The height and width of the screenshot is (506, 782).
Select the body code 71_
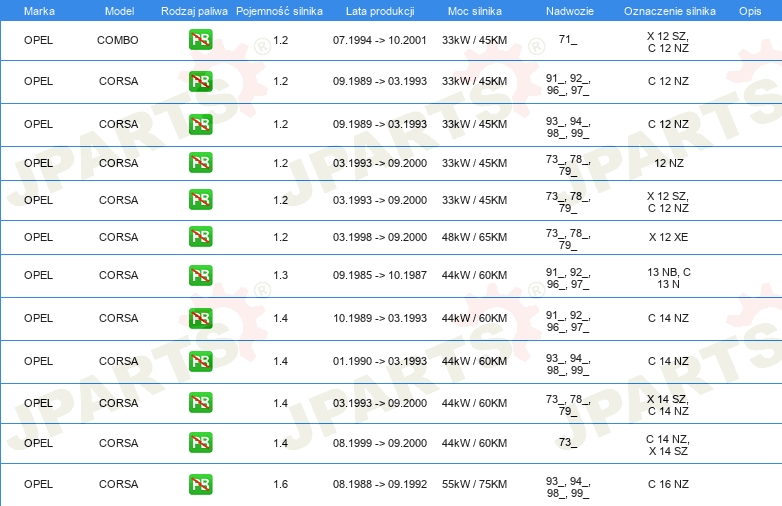tap(568, 39)
